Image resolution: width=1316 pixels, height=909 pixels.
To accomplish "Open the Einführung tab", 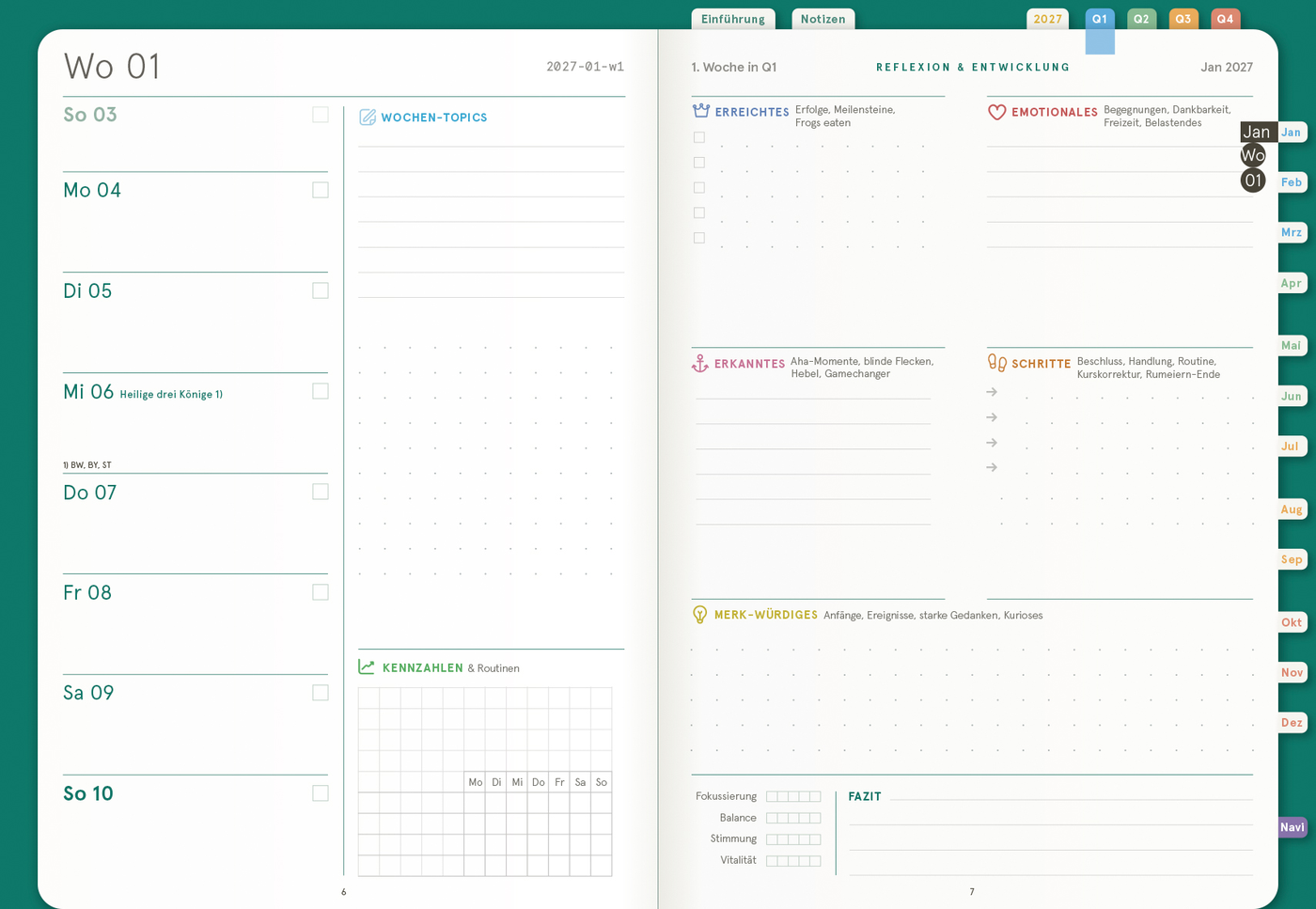I will coord(733,19).
